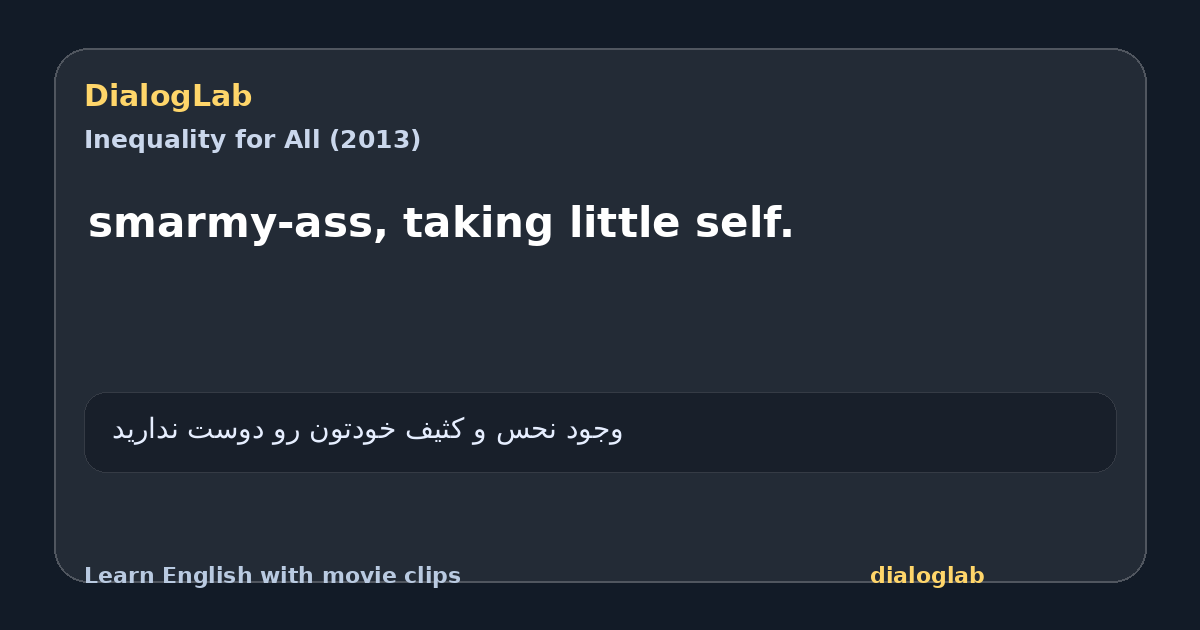Click the Persian word 'وجود' in the translation
Viewport: 1200px width, 630px height.
click(x=594, y=431)
